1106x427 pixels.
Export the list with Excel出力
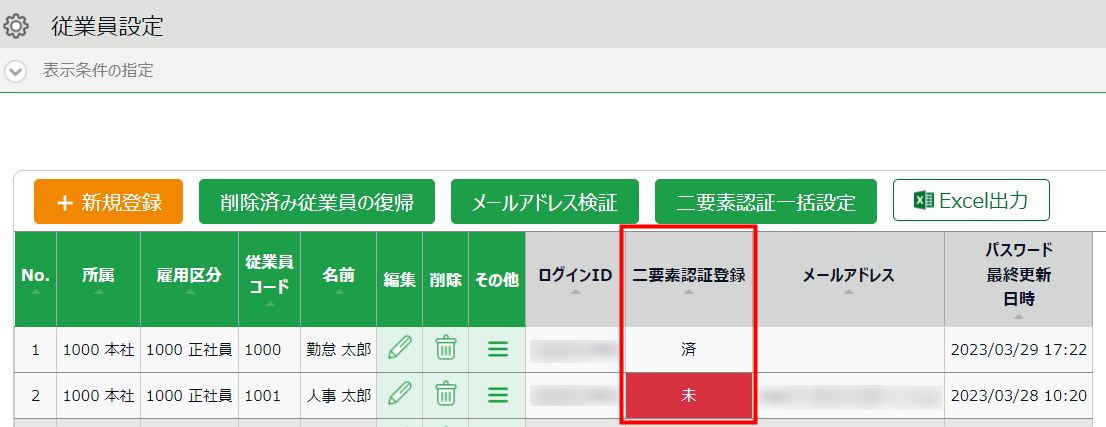(971, 200)
